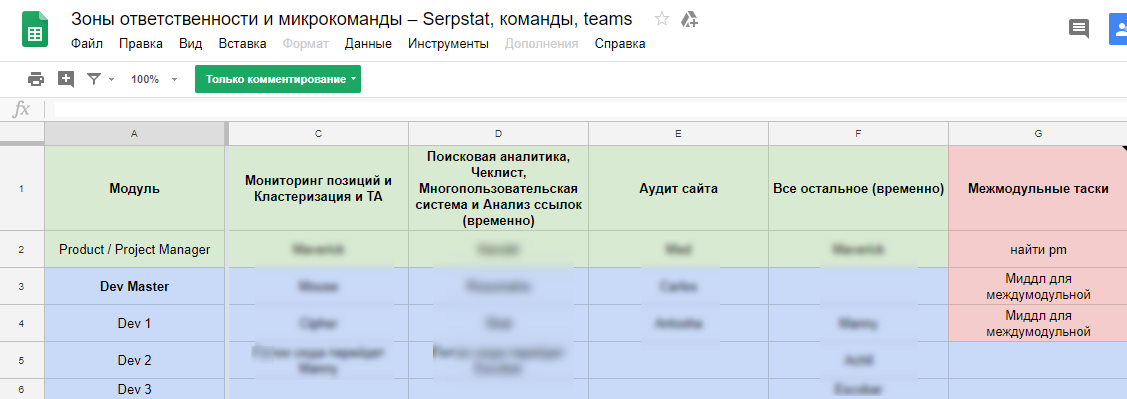Select row 2 header
Screen dimensions: 1127x399
tap(22, 249)
